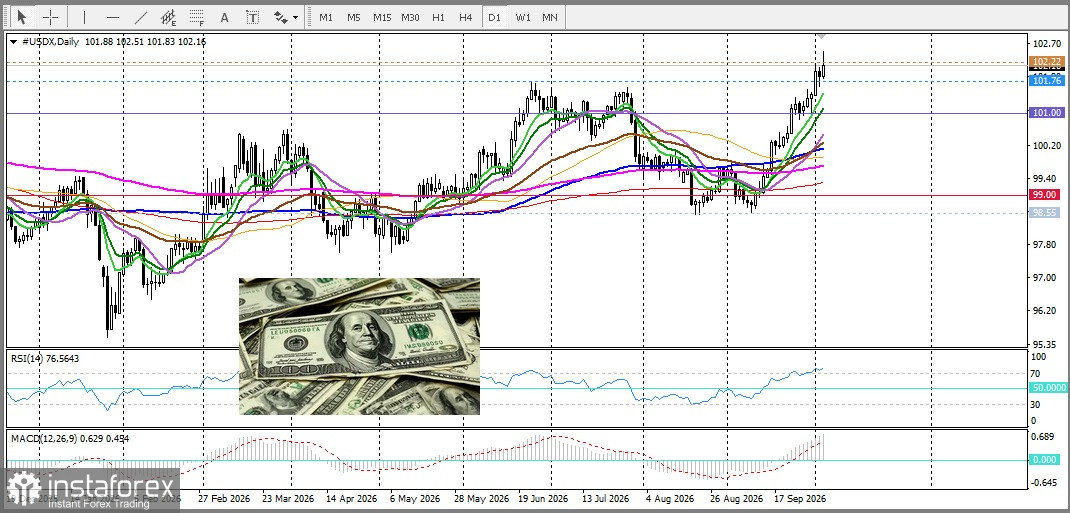This screenshot has width=1070, height=513.
Task: Click the 97.00 price scale value
Action: (x=1045, y=278)
